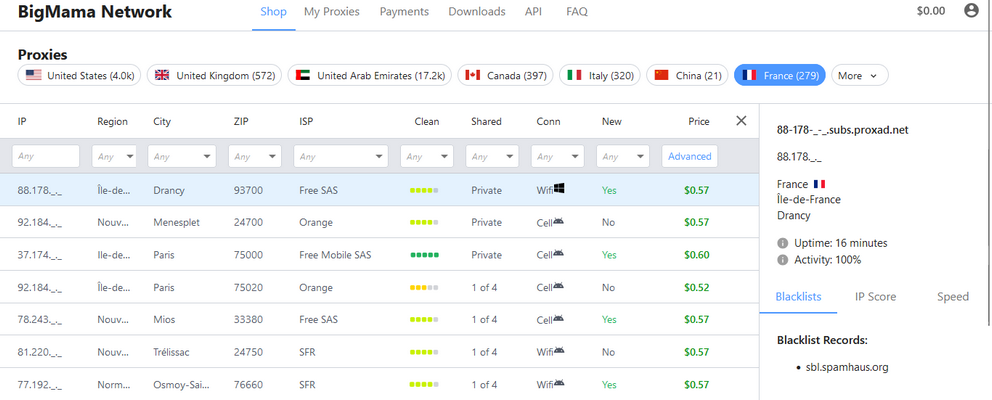The image size is (992, 400).
Task: Select the Trélissac proxy row
Action: point(380,352)
